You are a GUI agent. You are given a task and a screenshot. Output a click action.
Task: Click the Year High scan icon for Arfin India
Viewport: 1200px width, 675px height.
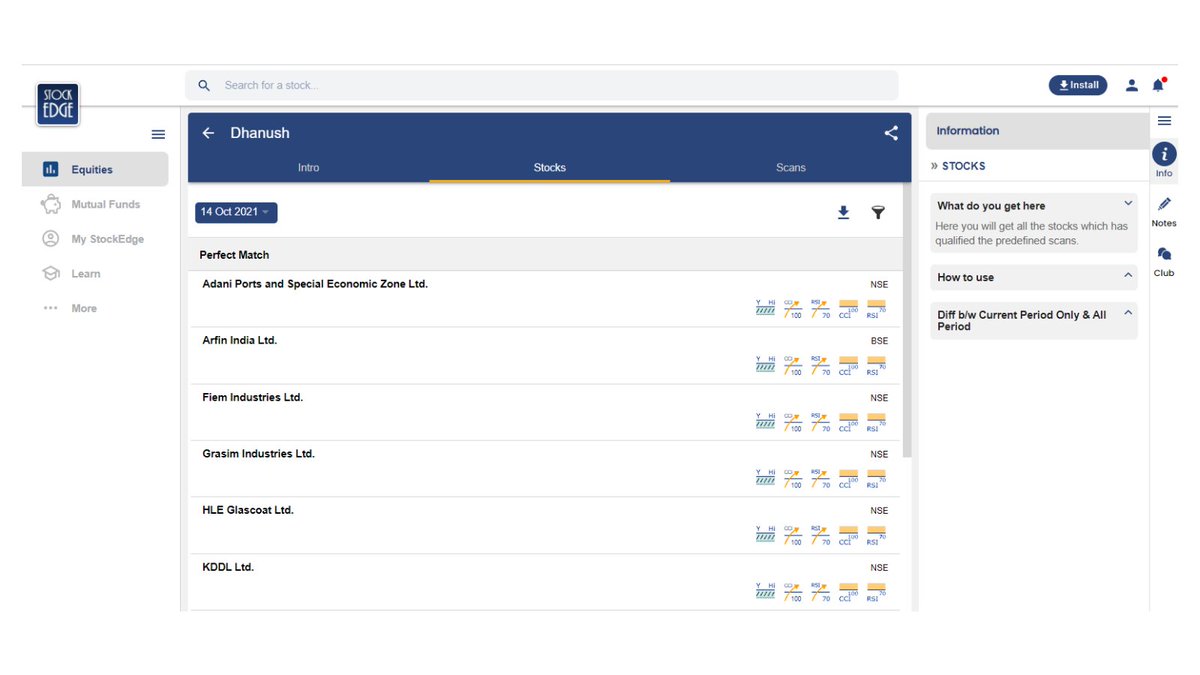point(766,365)
